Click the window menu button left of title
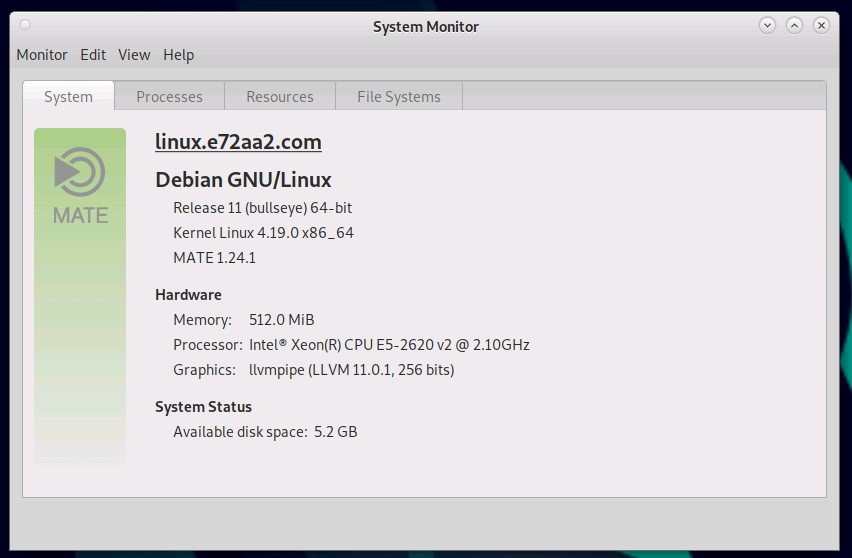This screenshot has width=852, height=558. 25,25
